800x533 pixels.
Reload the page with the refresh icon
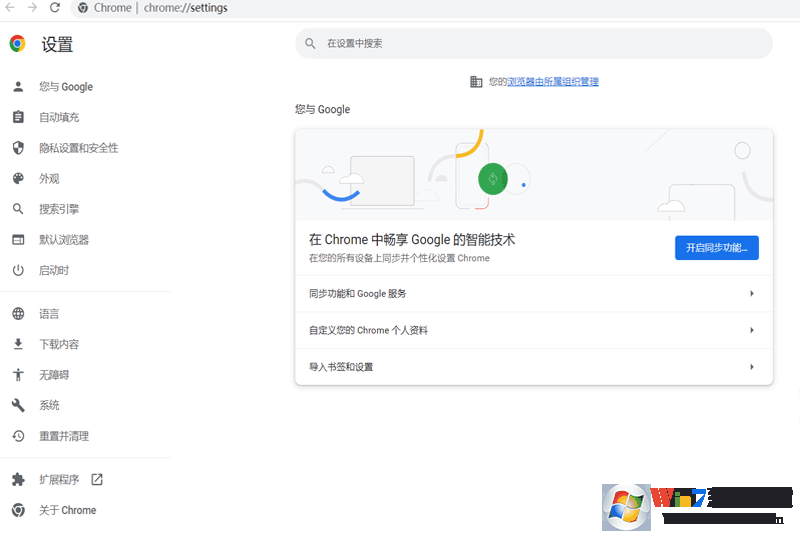[x=55, y=8]
